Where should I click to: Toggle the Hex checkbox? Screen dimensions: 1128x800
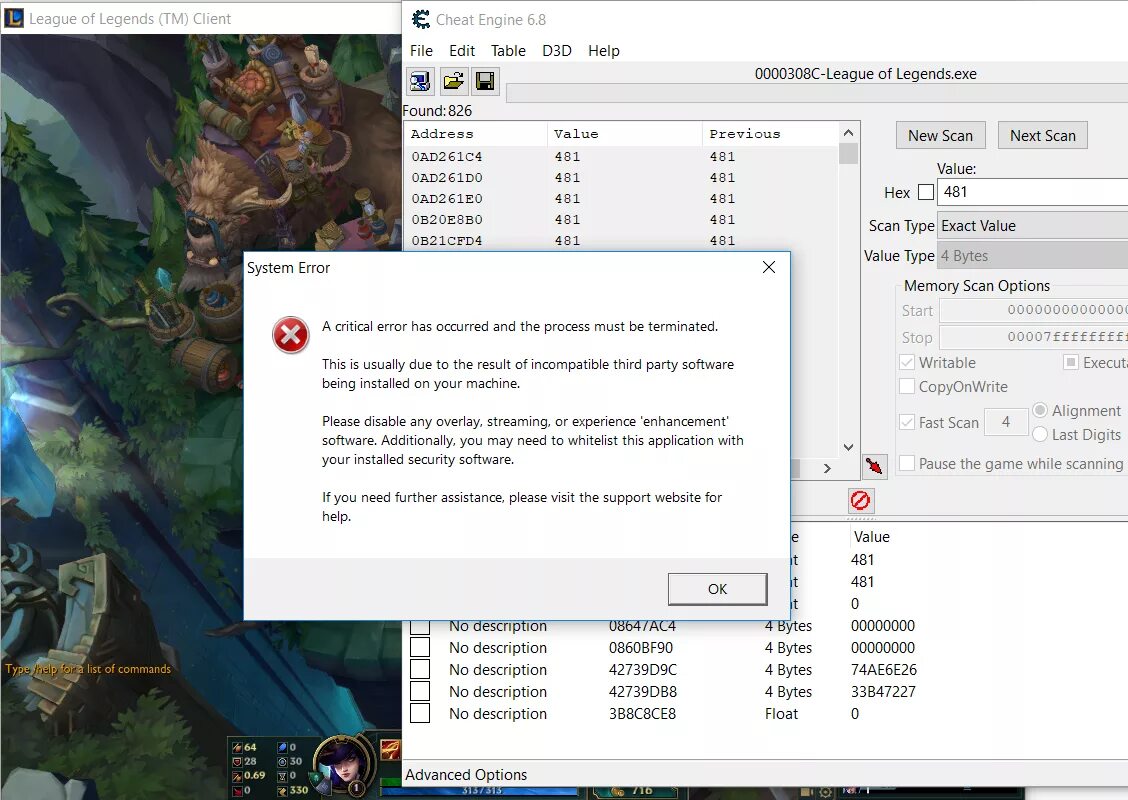click(926, 192)
